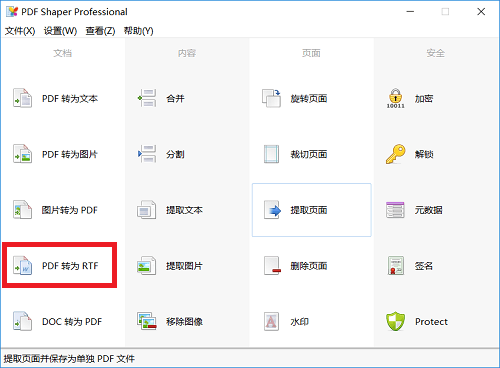Viewport: 500px width, 368px height.
Task: Choose the PDF 转为文本 label
Action: tap(70, 99)
